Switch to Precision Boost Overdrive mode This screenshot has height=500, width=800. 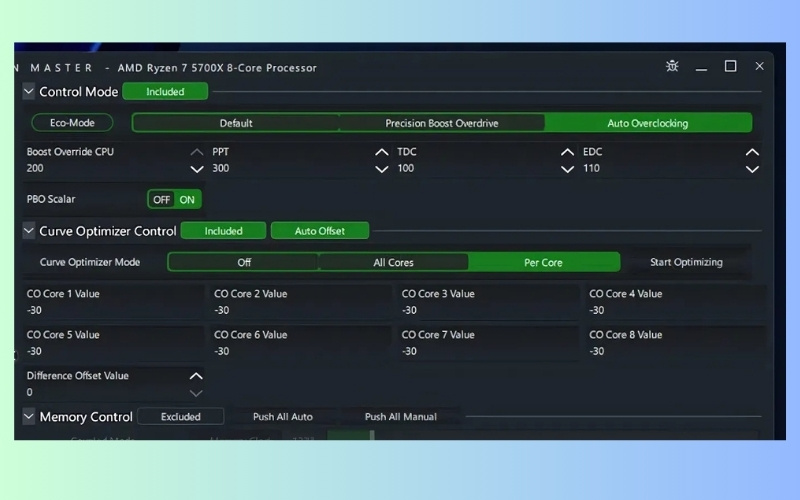(441, 123)
